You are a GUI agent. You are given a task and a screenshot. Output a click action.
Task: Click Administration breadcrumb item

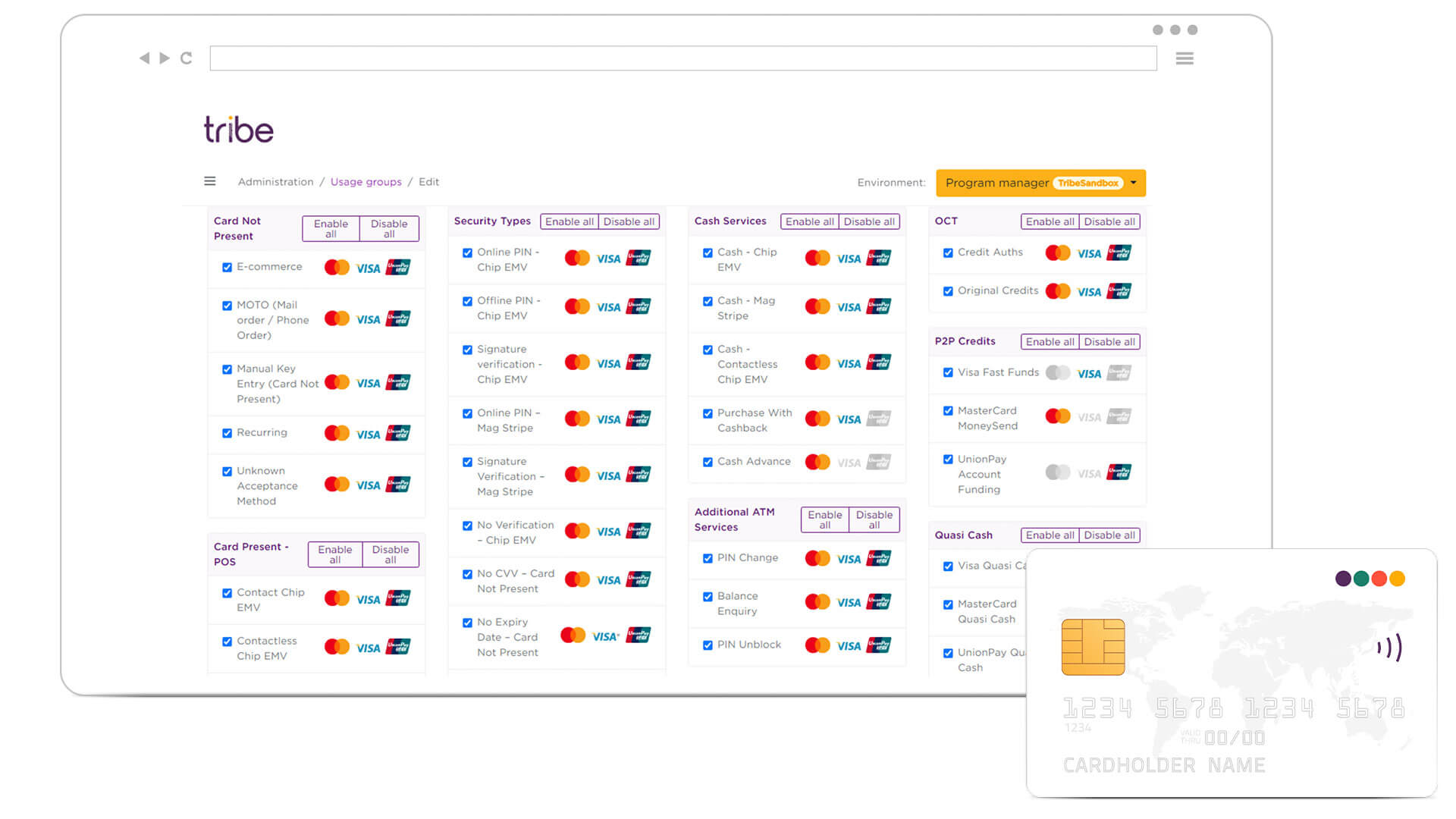tap(275, 182)
